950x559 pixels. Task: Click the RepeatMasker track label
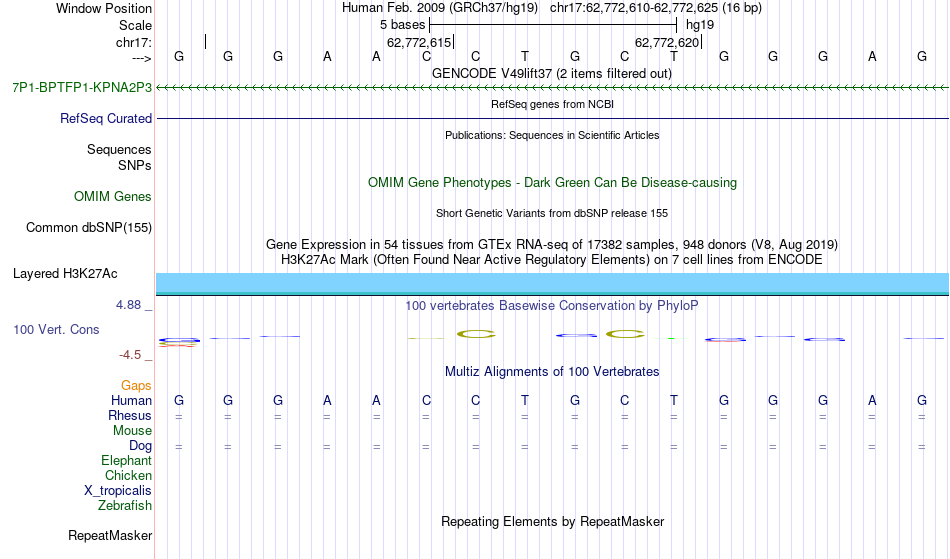tap(110, 535)
